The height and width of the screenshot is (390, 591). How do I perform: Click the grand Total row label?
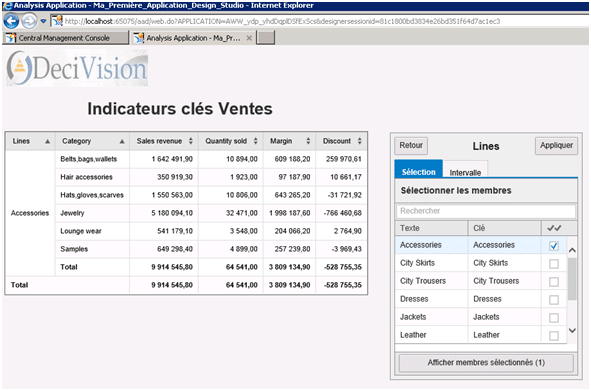pyautogui.click(x=20, y=285)
